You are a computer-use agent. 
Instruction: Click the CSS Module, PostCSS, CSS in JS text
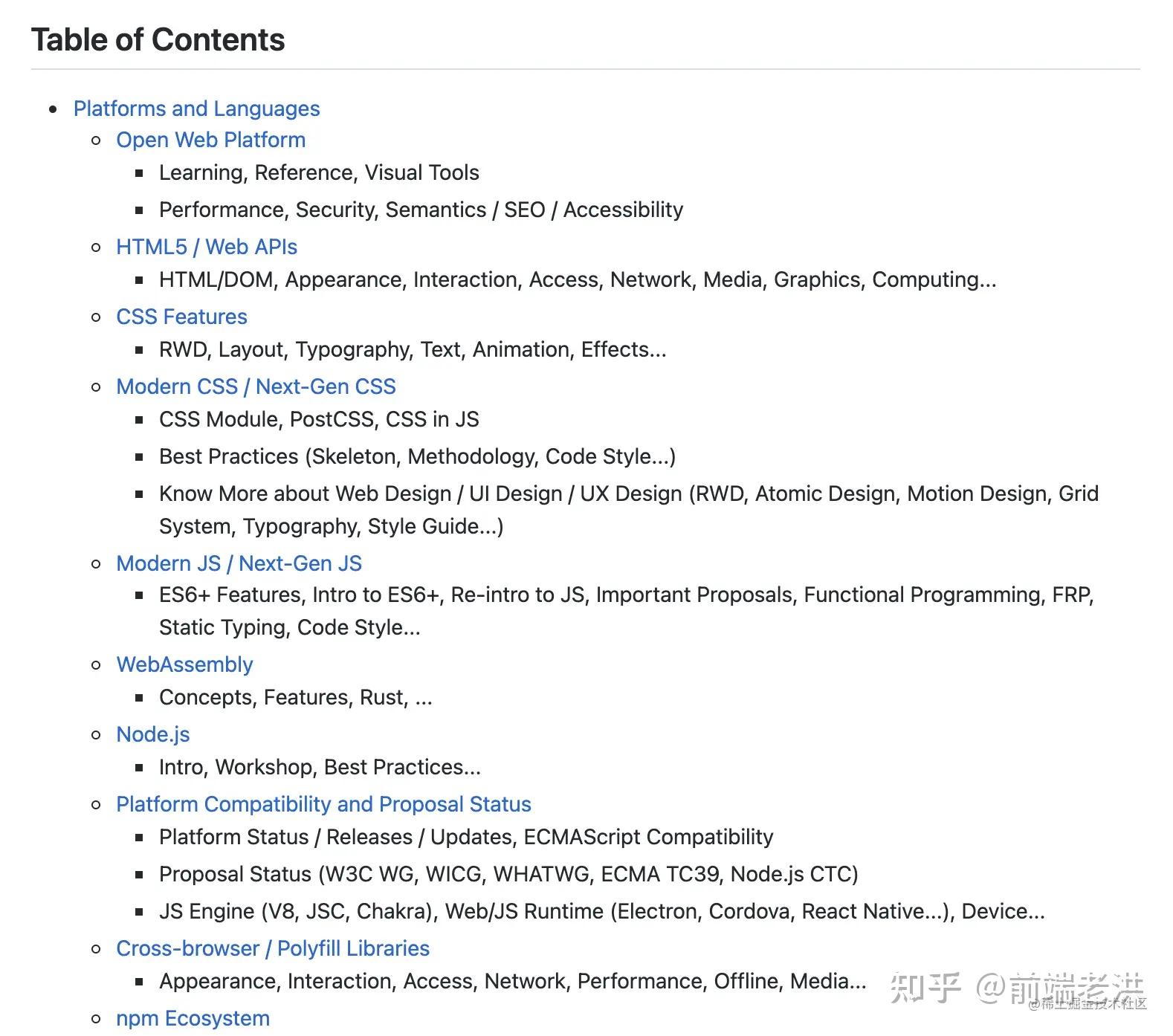(x=319, y=419)
